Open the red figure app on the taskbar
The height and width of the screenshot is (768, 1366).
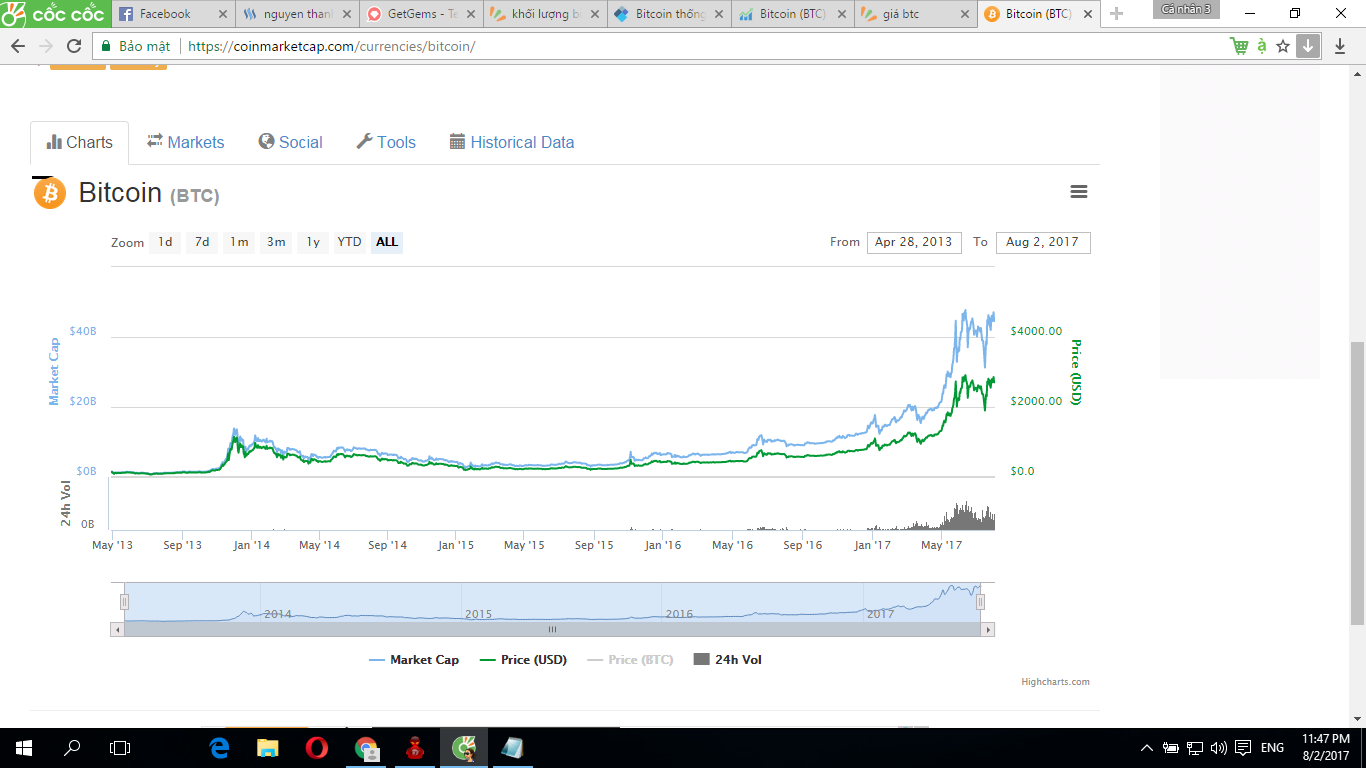[415, 748]
